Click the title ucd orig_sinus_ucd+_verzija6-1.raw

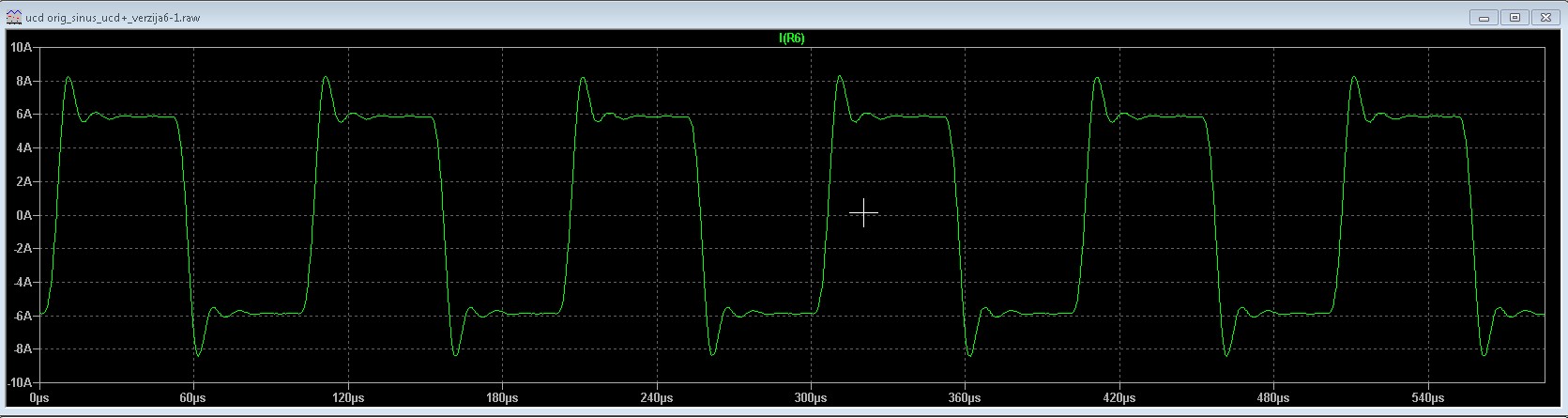[x=113, y=18]
